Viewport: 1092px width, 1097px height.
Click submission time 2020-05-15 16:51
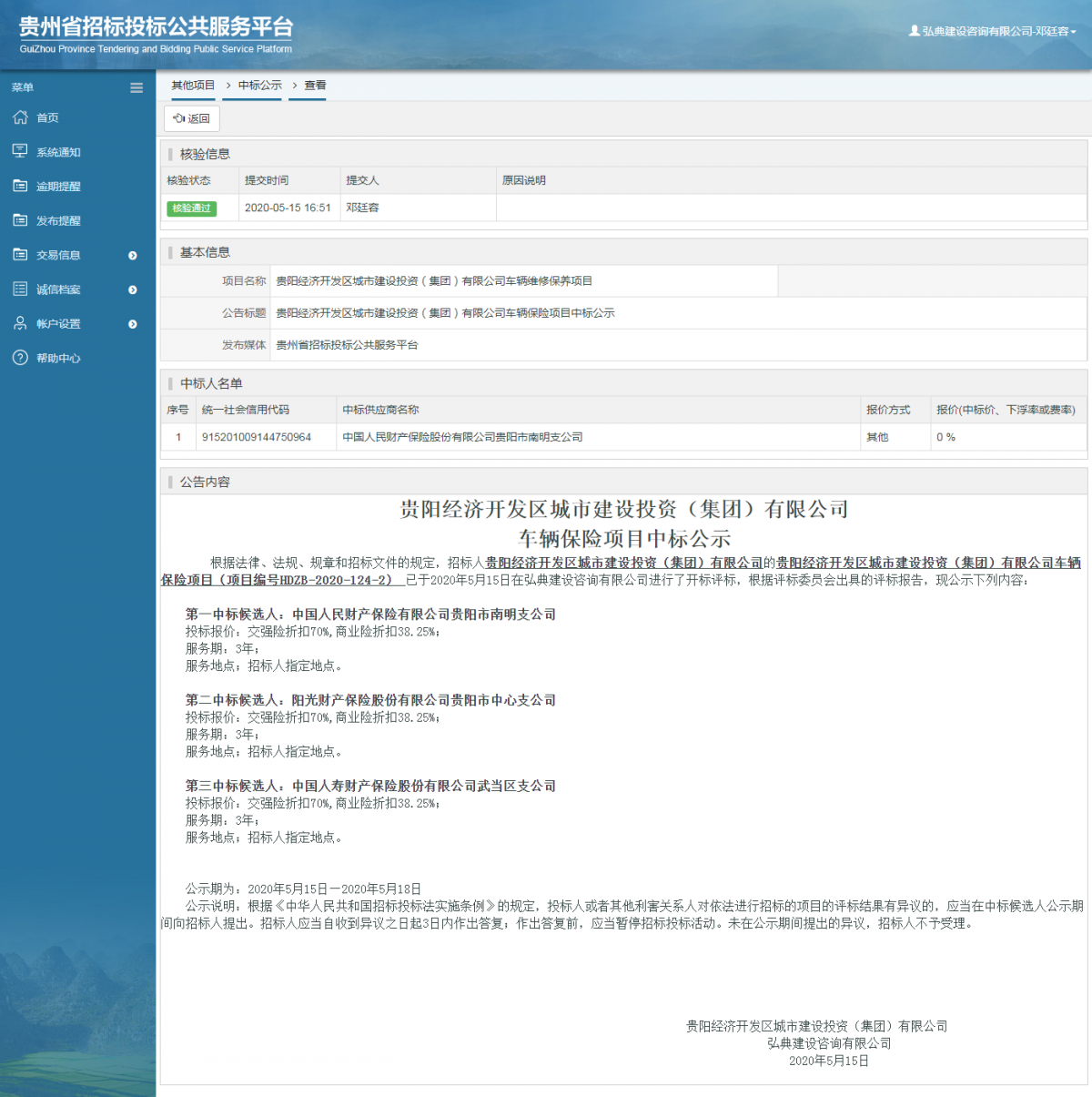coord(288,208)
